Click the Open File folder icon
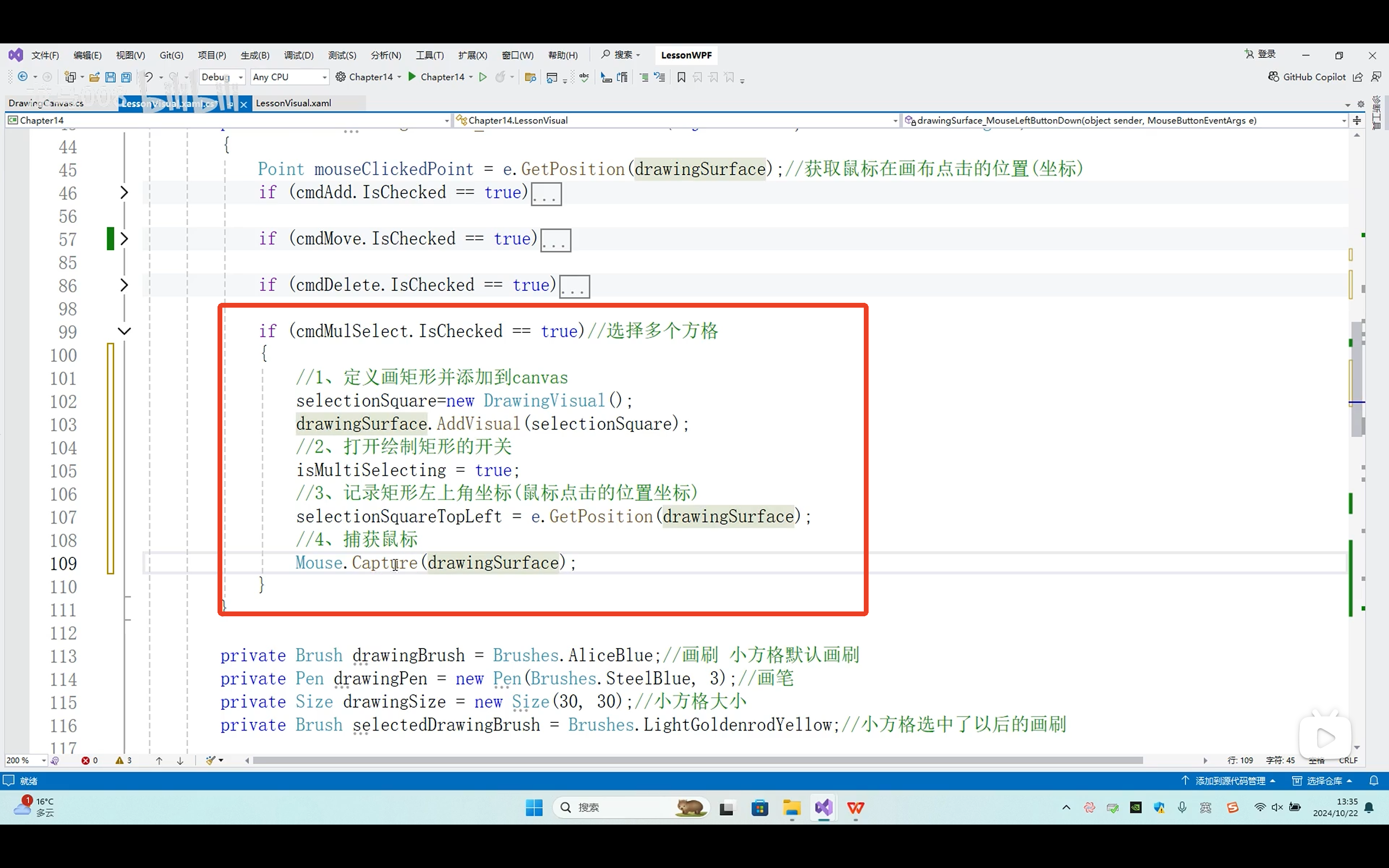The width and height of the screenshot is (1389, 868). point(95,77)
